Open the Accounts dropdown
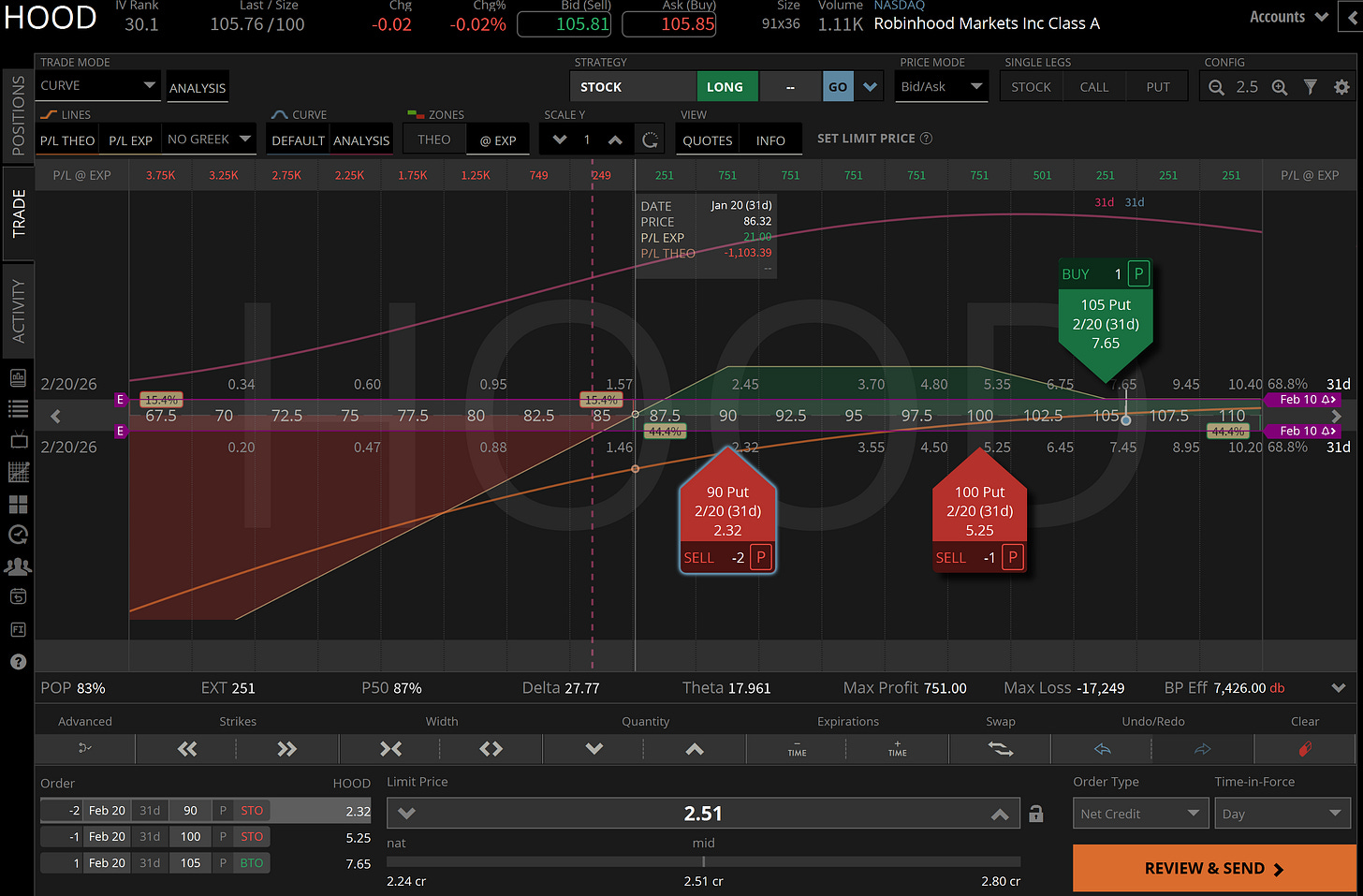This screenshot has width=1363, height=896. click(x=1288, y=17)
